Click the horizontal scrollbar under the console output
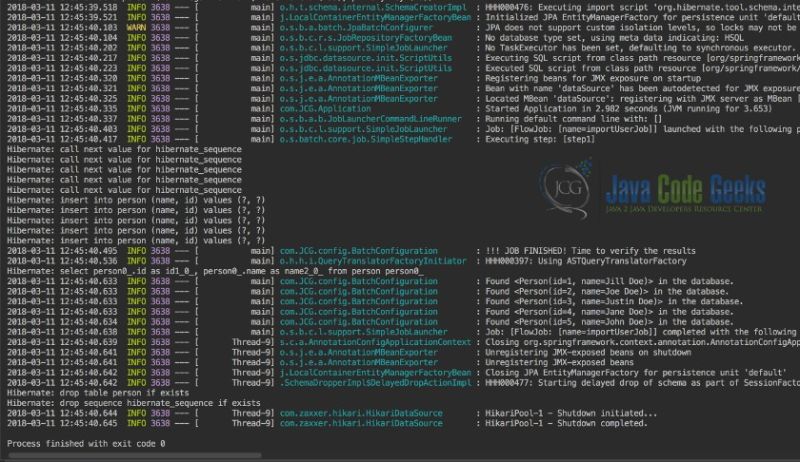Viewport: 800px width, 462px height. pyautogui.click(x=135, y=455)
